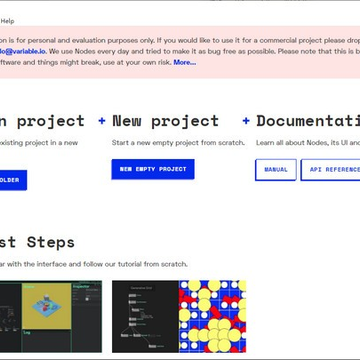The image size is (360, 360).
Task: Open the API REFERENCE button
Action: pyautogui.click(x=330, y=170)
